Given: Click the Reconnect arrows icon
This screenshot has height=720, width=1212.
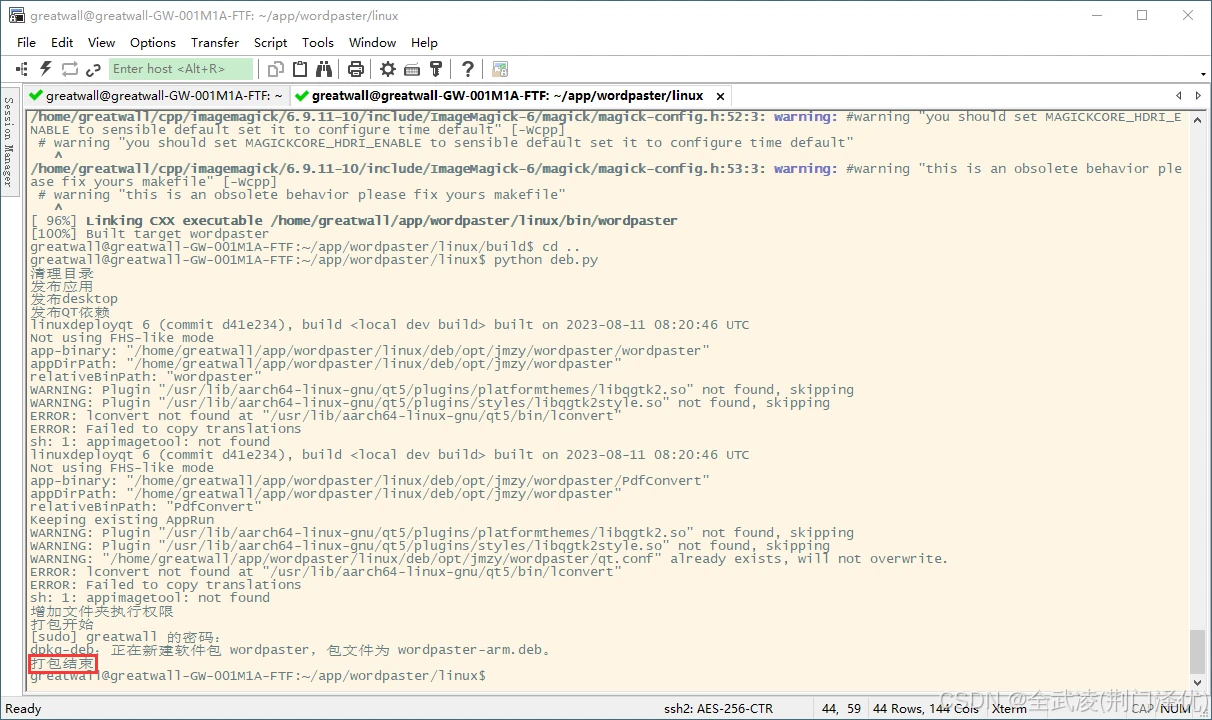Looking at the screenshot, I should [69, 69].
